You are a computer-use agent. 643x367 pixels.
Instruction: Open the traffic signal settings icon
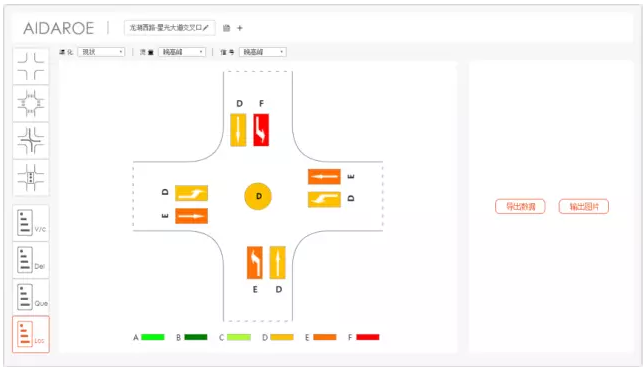coord(31,178)
